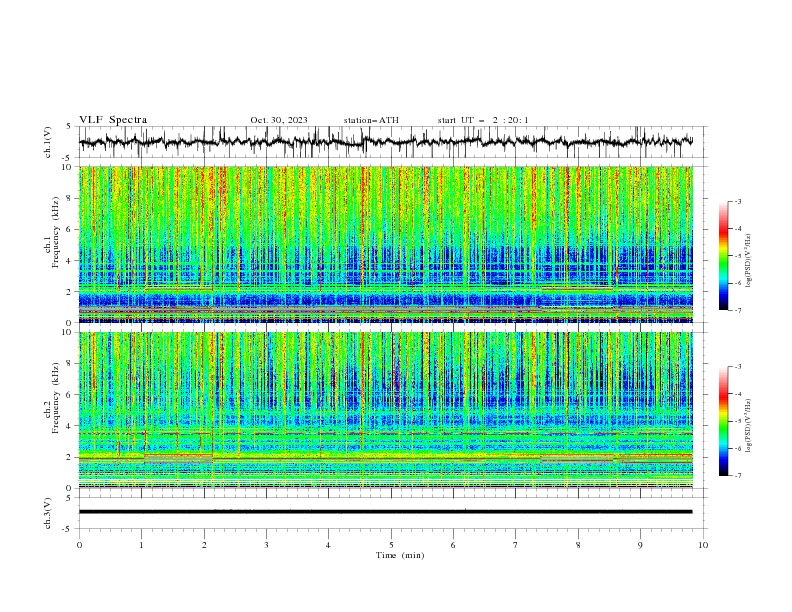Click the ch.1 'Frequency (kHz)' axis label
792x612 pixels.
point(56,230)
